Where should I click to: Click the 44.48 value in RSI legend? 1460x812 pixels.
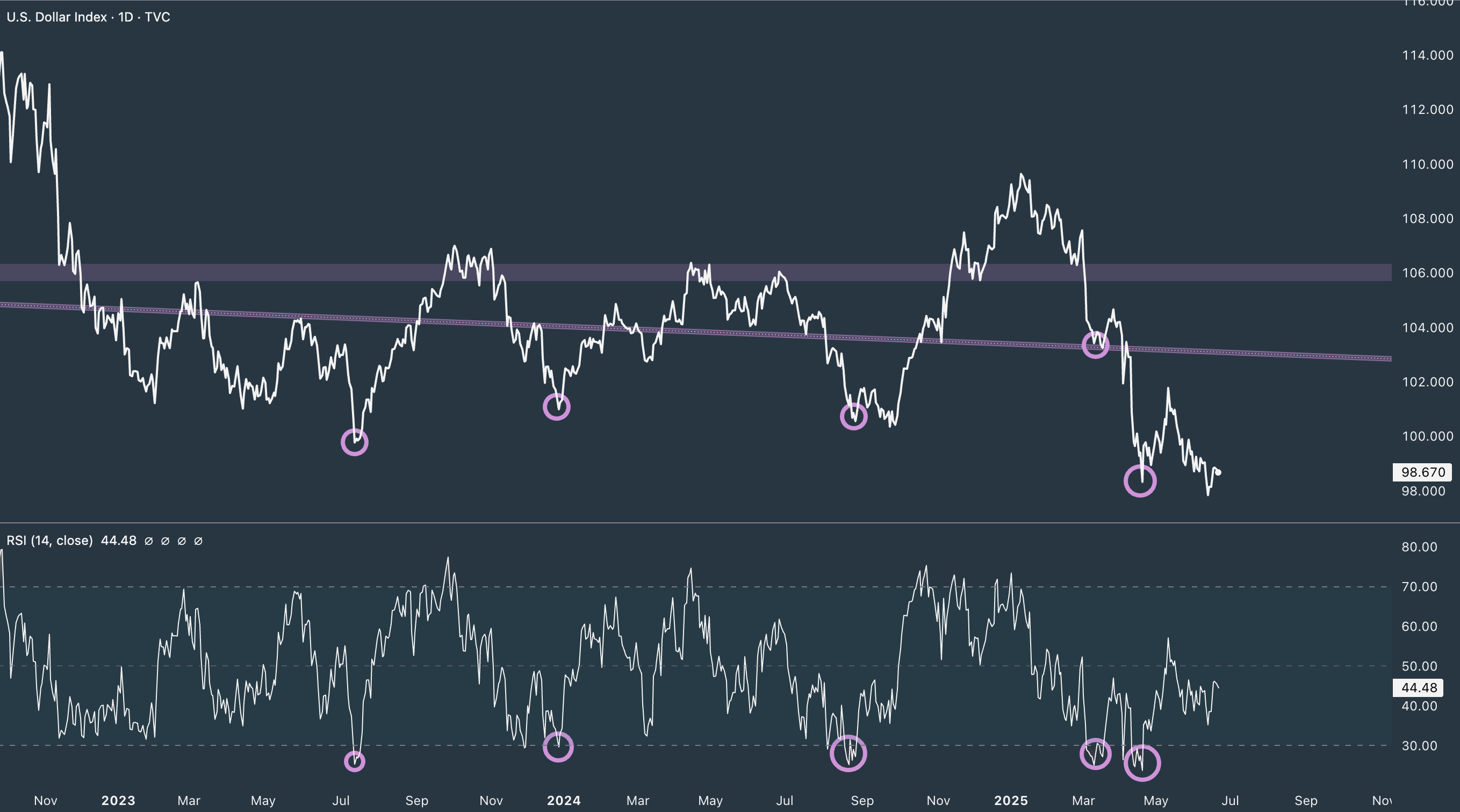click(118, 541)
